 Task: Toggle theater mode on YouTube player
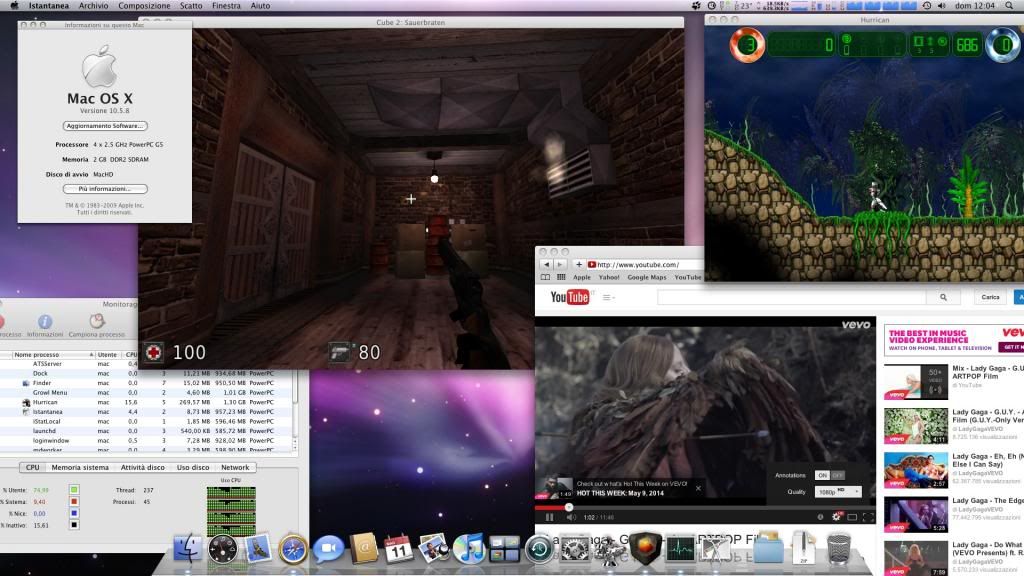(852, 517)
